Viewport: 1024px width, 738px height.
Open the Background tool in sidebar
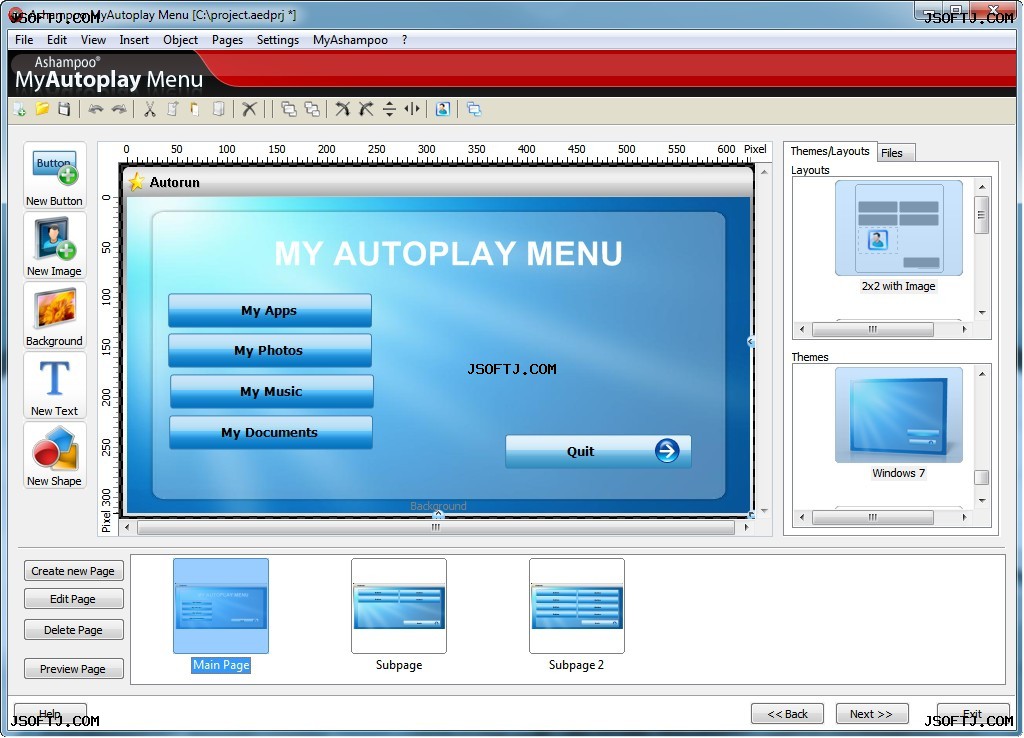54,316
